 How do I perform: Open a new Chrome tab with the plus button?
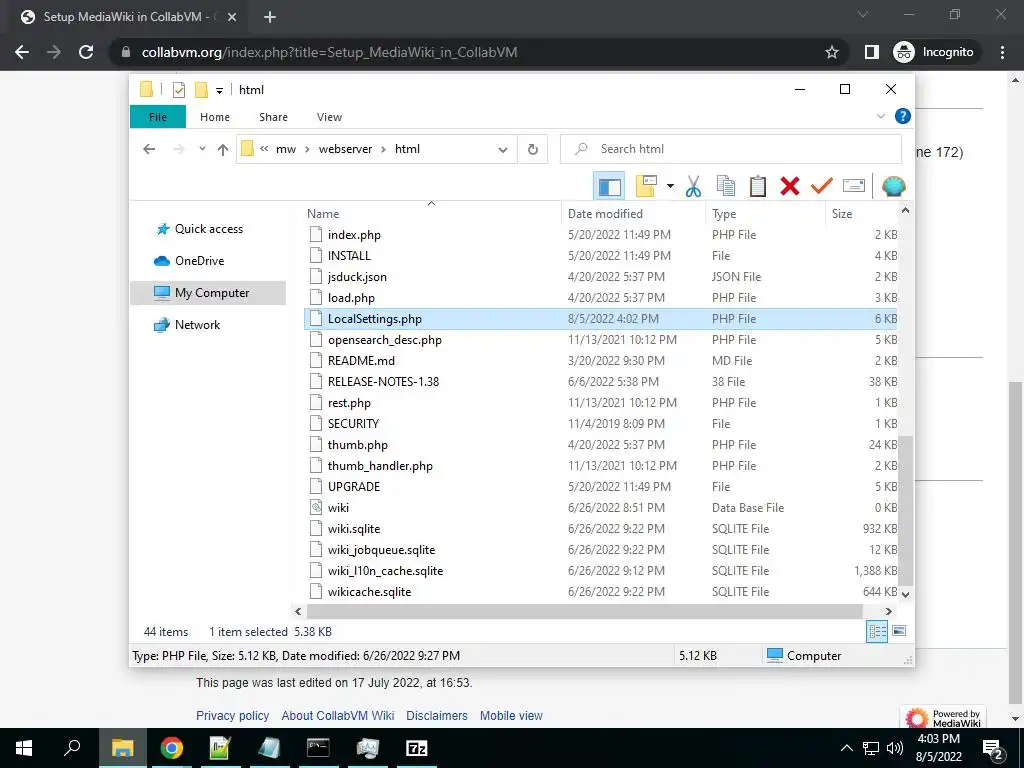click(x=270, y=17)
